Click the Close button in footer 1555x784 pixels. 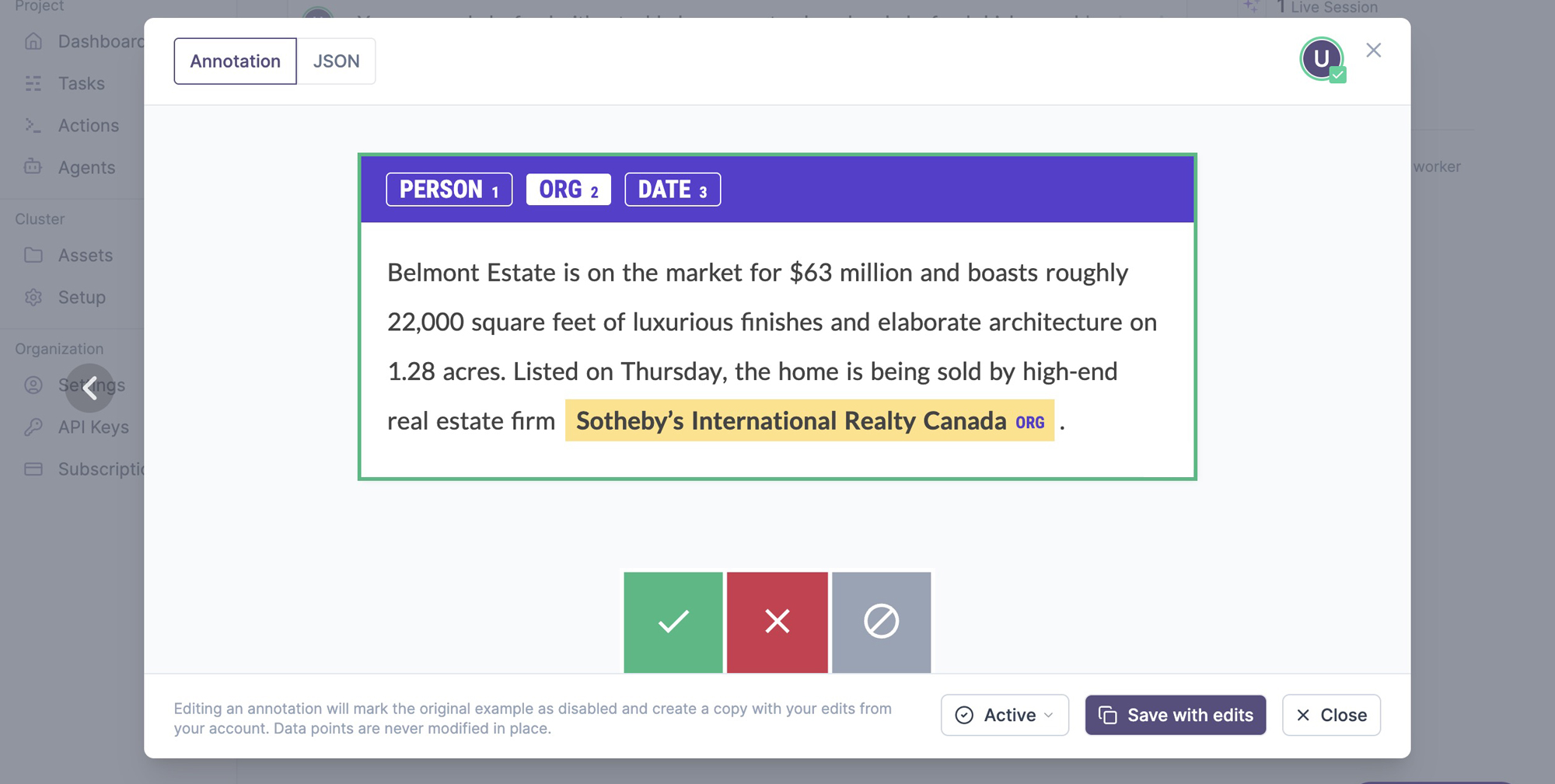[1331, 715]
